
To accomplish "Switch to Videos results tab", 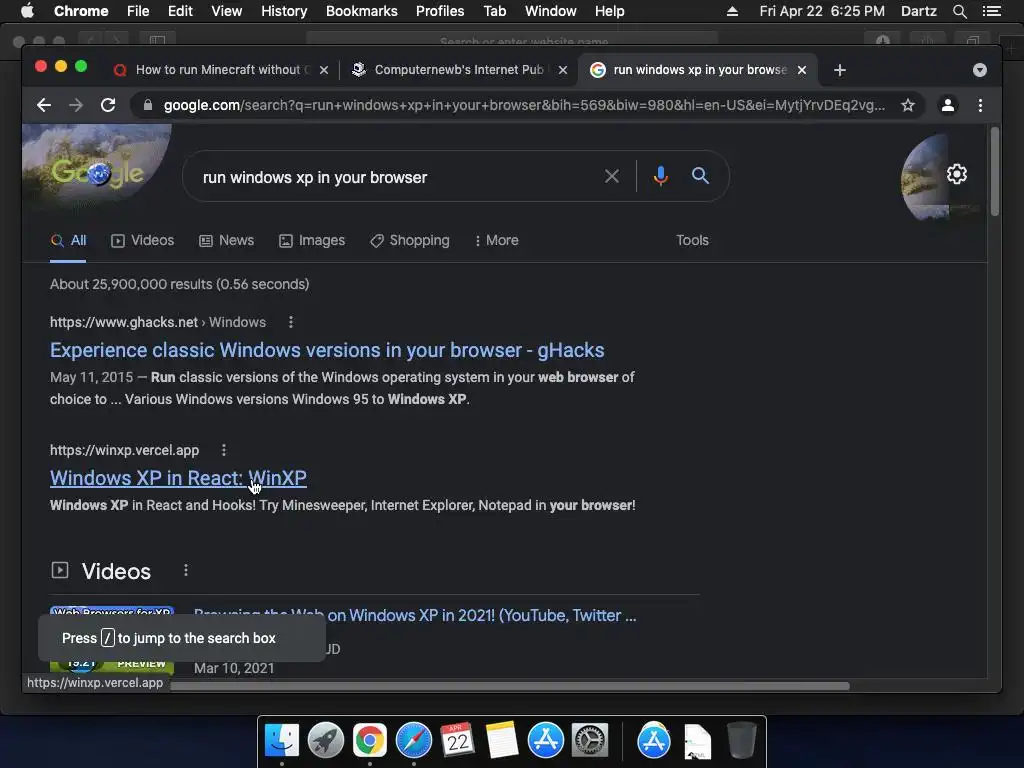I will [142, 240].
